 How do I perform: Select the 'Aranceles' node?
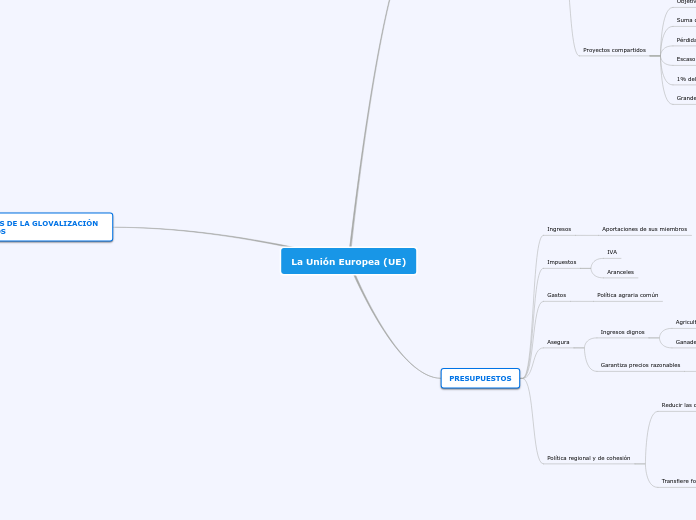(620, 272)
